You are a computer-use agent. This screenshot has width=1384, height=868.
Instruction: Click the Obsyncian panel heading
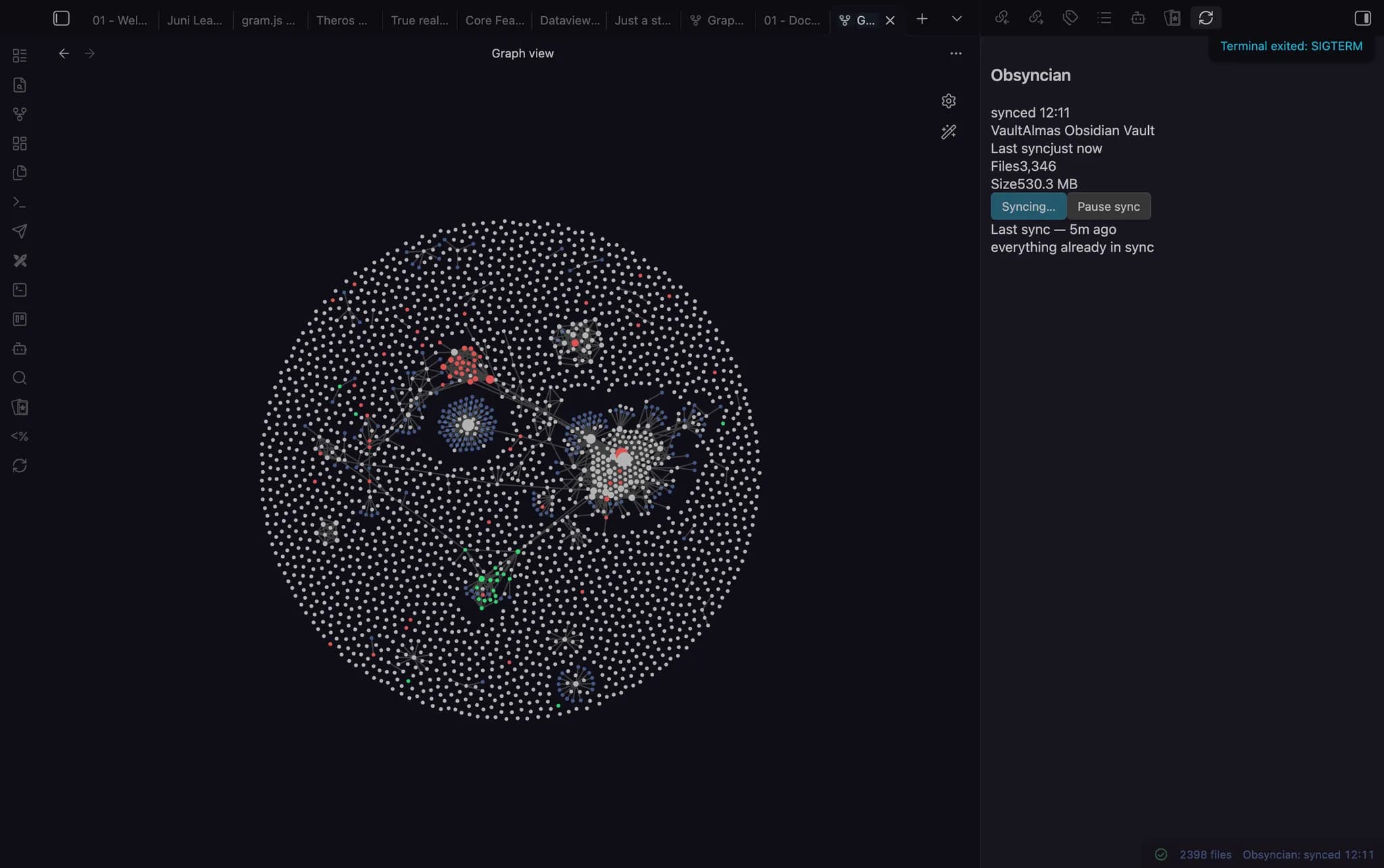click(x=1031, y=75)
